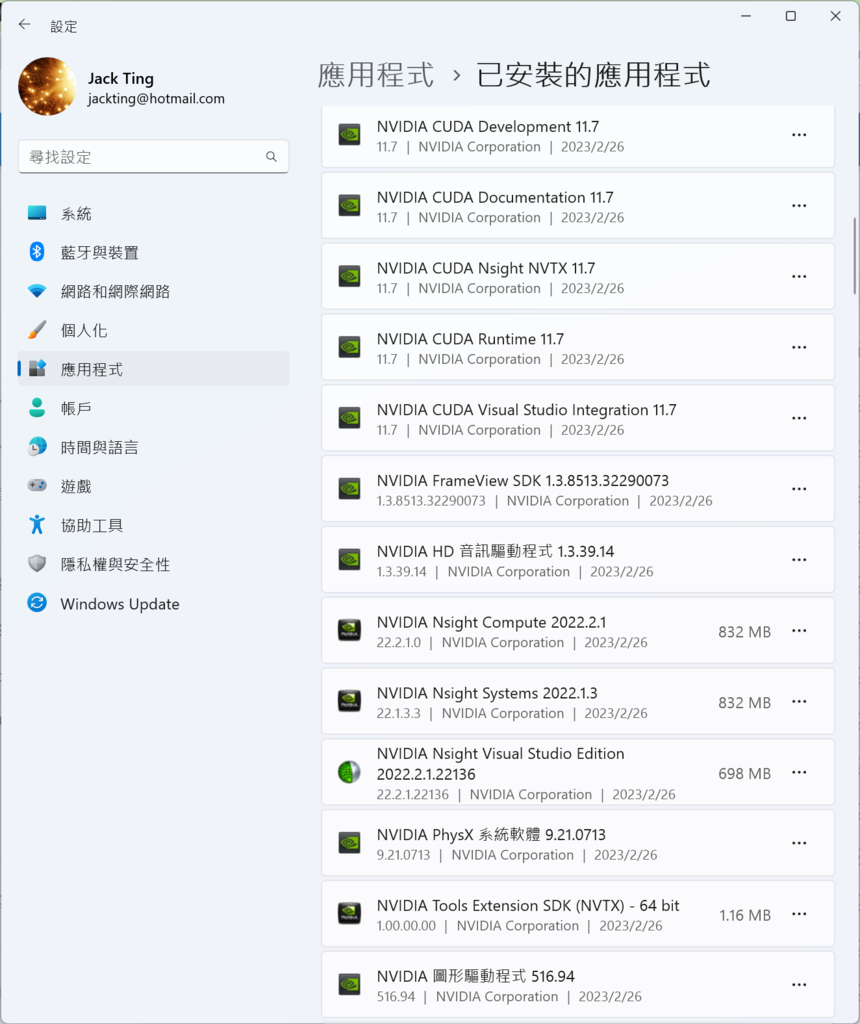
Task: Open 藍牙與裝置 settings category
Action: tap(153, 252)
